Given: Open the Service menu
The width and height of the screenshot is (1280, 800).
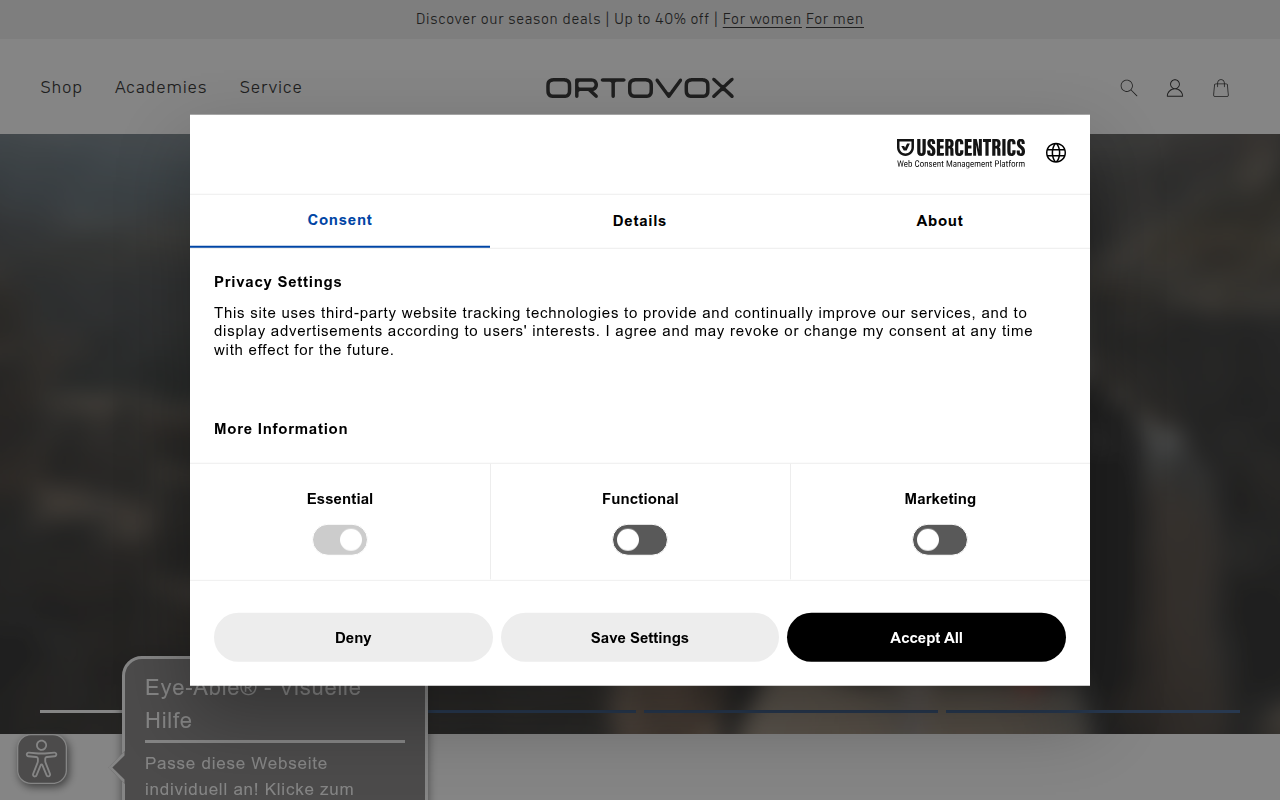Looking at the screenshot, I should (x=271, y=87).
